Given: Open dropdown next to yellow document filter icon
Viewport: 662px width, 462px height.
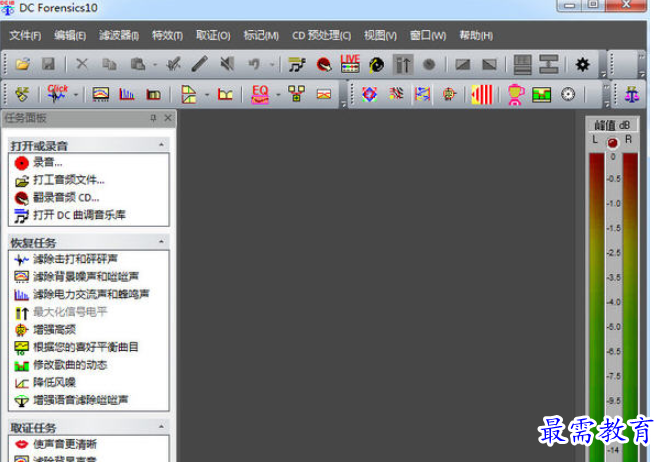Looking at the screenshot, I should [x=207, y=95].
